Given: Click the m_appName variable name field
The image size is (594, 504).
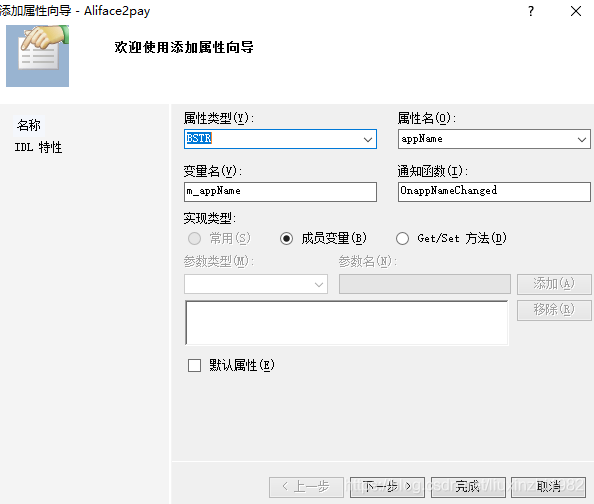Looking at the screenshot, I should [x=280, y=191].
